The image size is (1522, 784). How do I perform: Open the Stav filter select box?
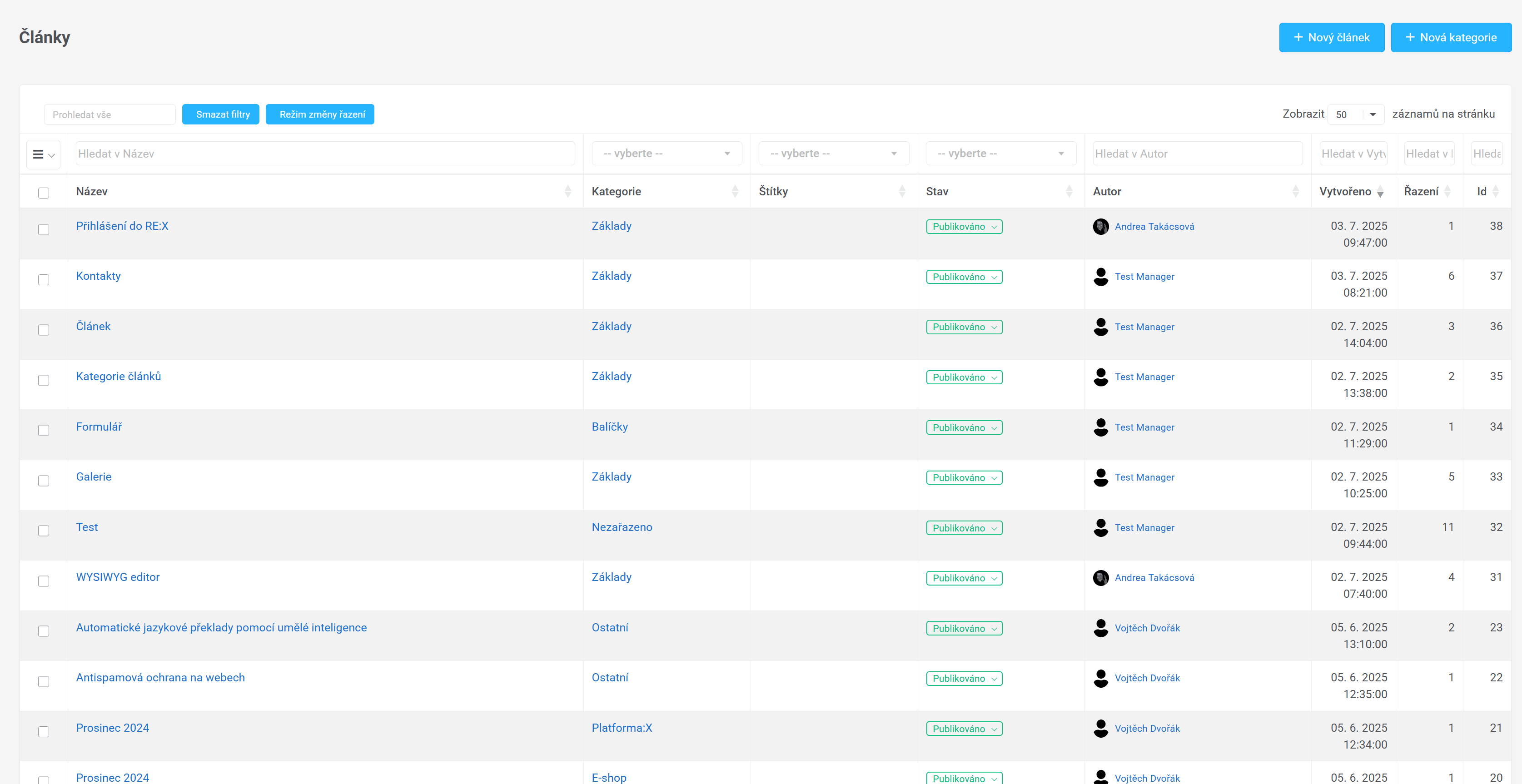tap(1000, 154)
